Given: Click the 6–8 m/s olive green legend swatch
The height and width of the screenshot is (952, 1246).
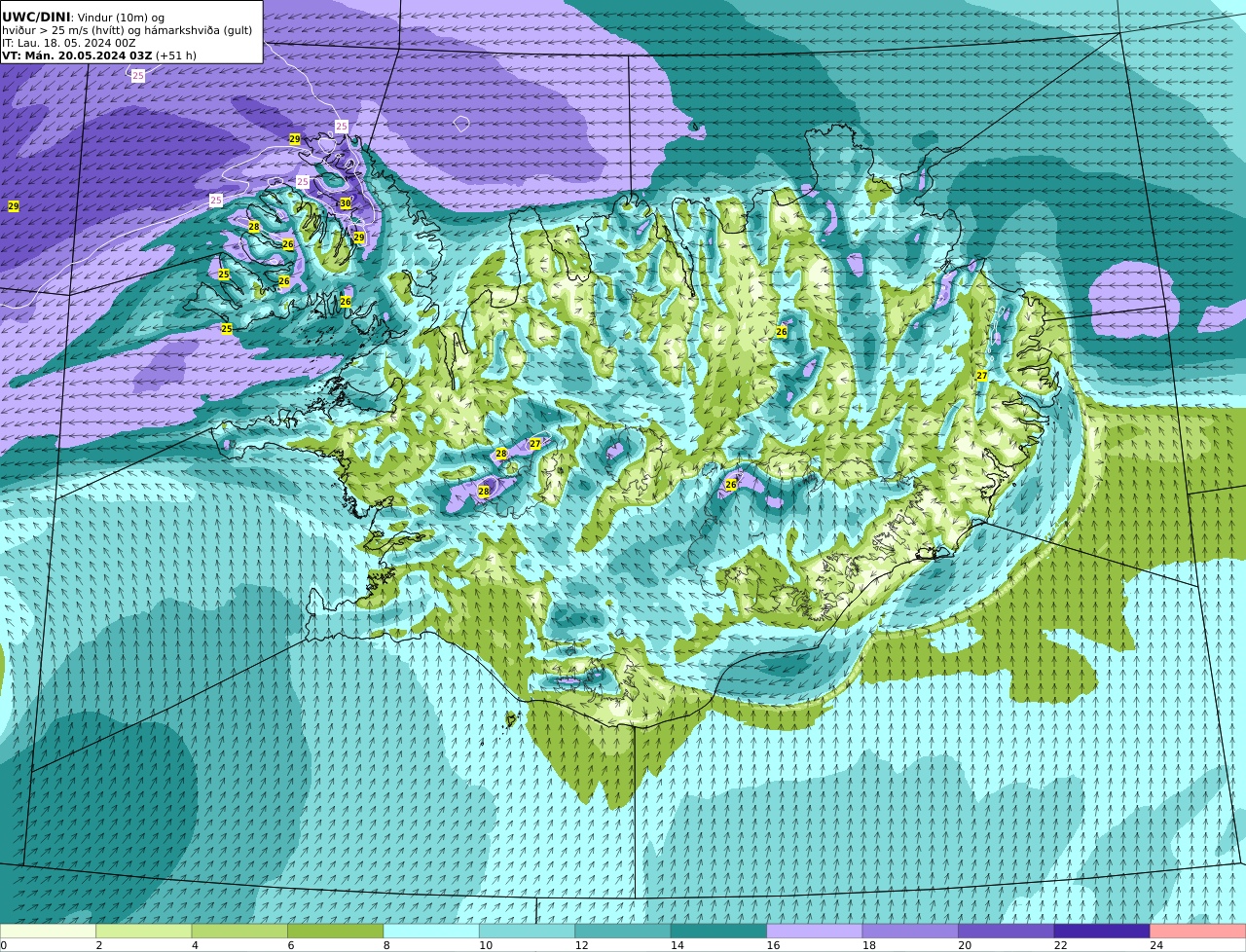Looking at the screenshot, I should click(336, 932).
